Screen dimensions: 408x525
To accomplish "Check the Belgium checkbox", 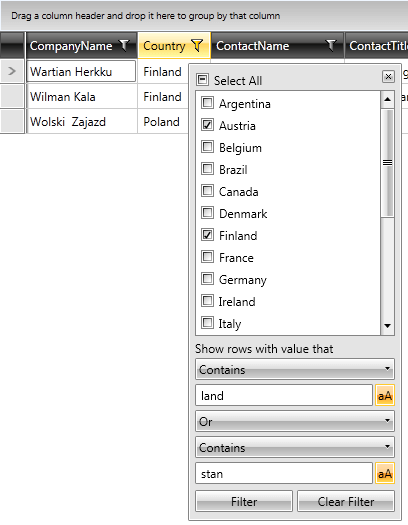I will (x=207, y=147).
